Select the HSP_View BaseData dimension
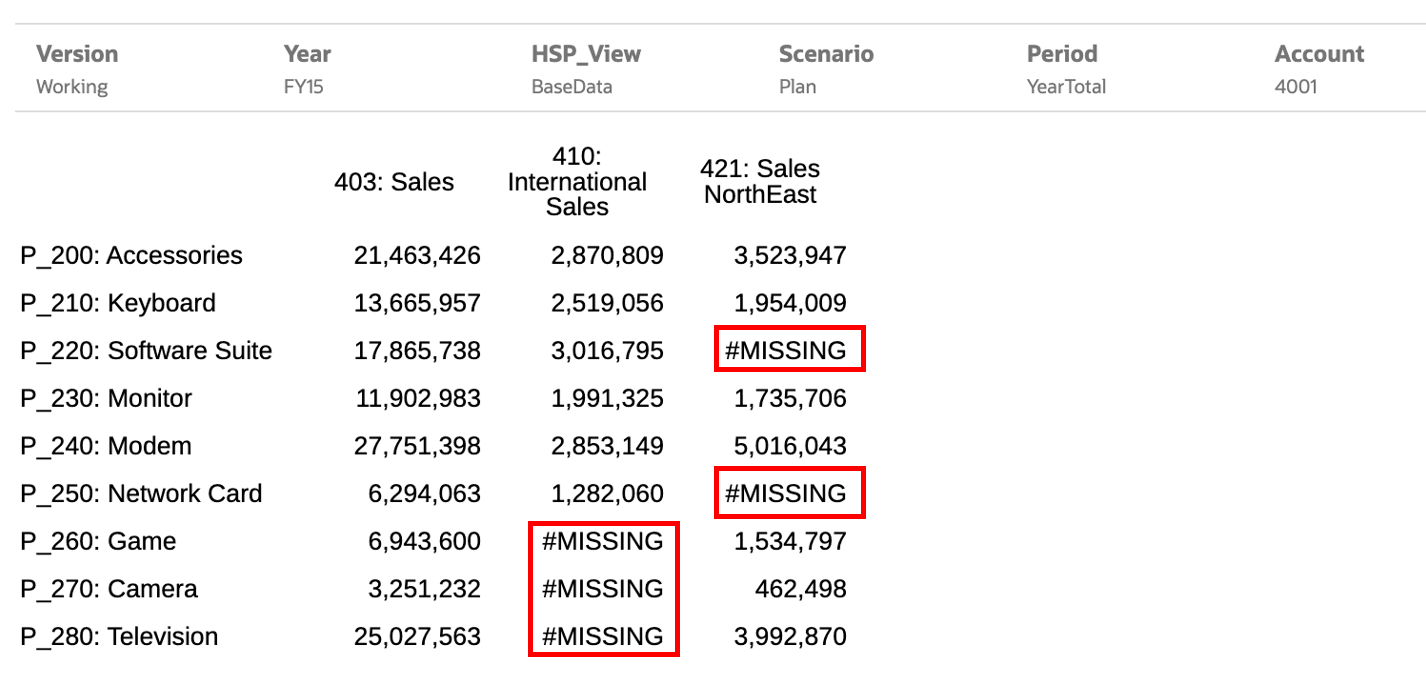Image resolution: width=1426 pixels, height=685 pixels. [586, 69]
